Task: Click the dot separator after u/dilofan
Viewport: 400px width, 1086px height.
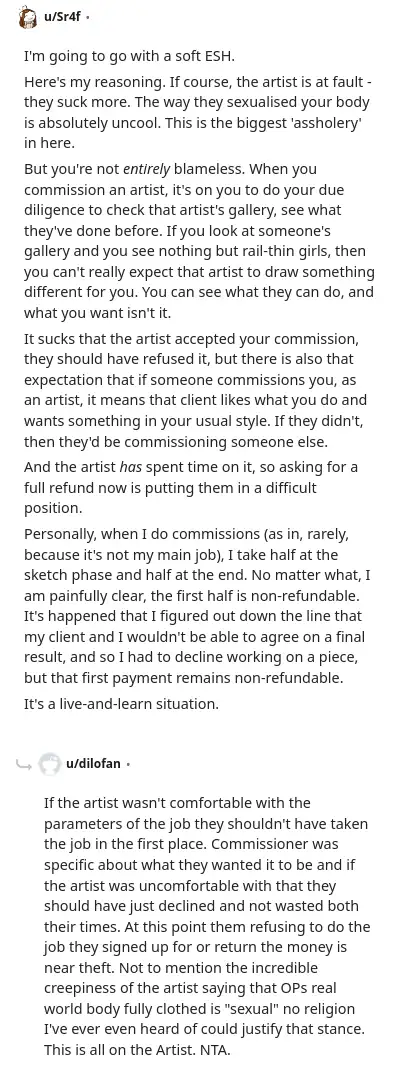Action: [x=129, y=765]
